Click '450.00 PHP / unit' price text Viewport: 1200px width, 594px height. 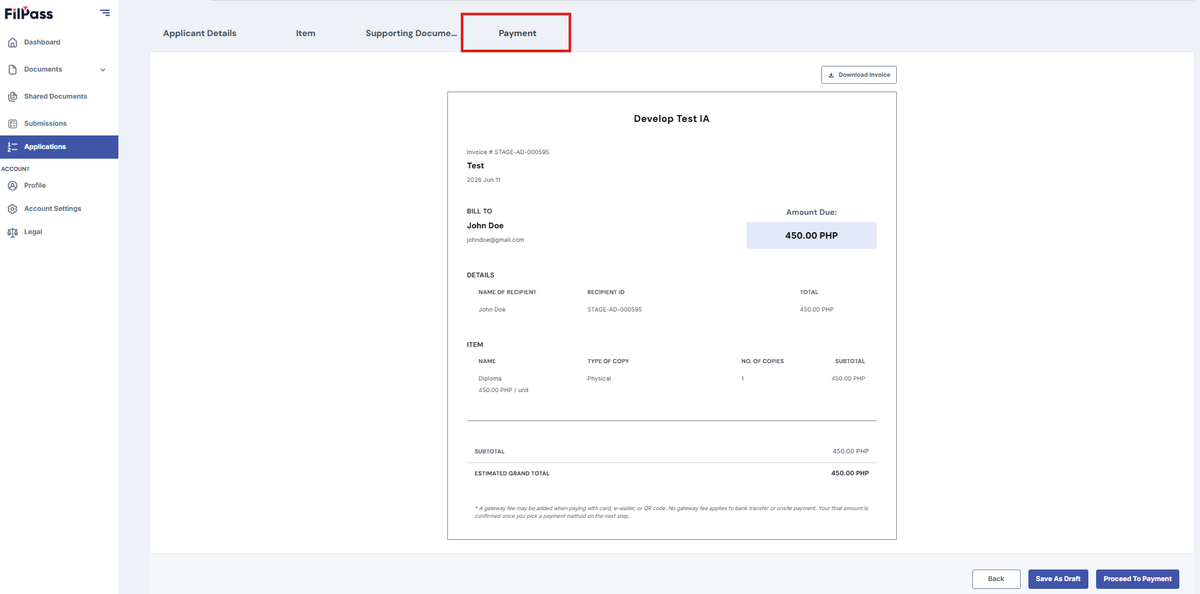[504, 390]
